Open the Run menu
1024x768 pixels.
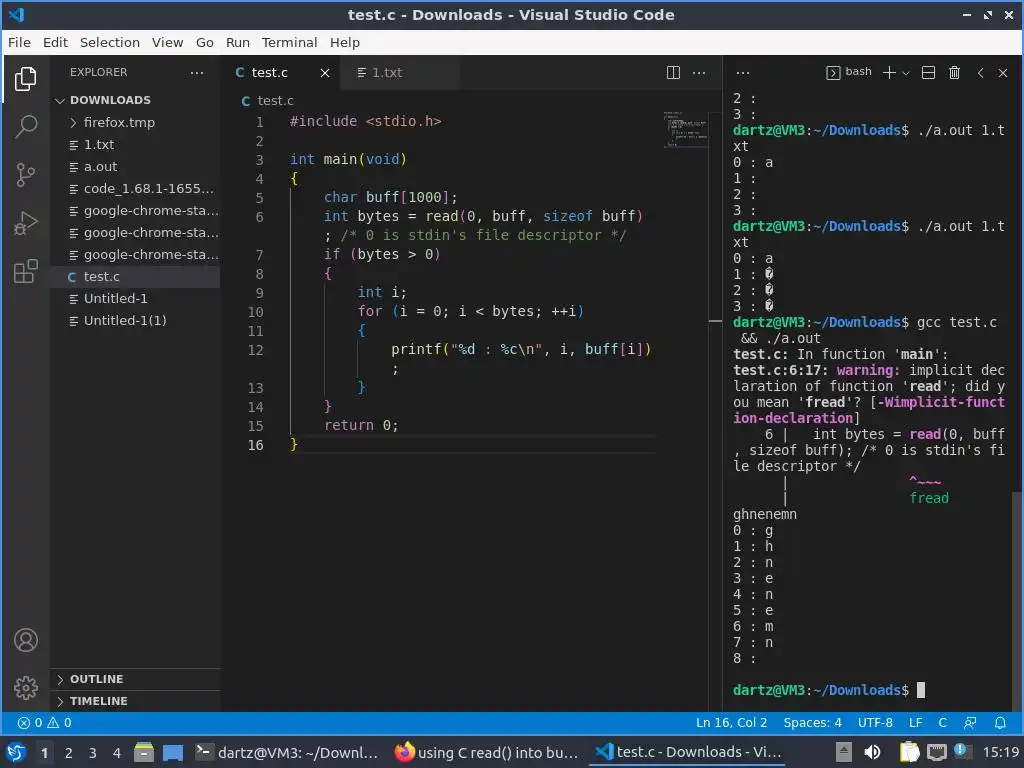tap(238, 42)
